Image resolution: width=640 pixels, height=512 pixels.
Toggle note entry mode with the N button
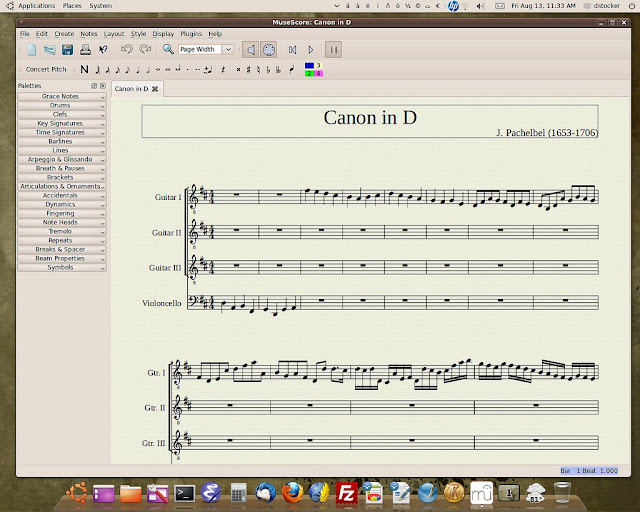[x=84, y=69]
